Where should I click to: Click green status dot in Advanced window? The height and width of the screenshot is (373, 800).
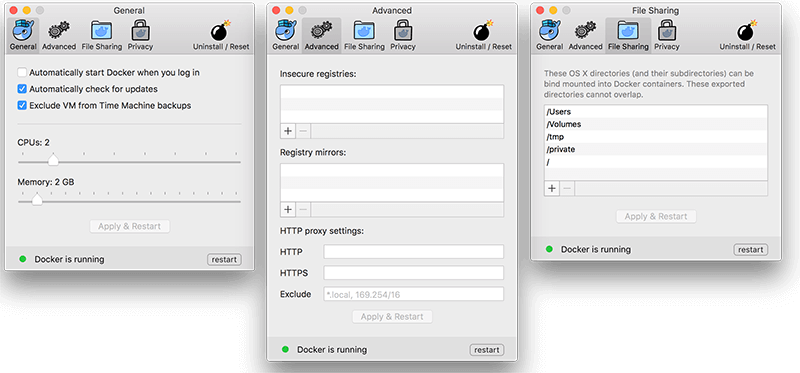pos(286,350)
